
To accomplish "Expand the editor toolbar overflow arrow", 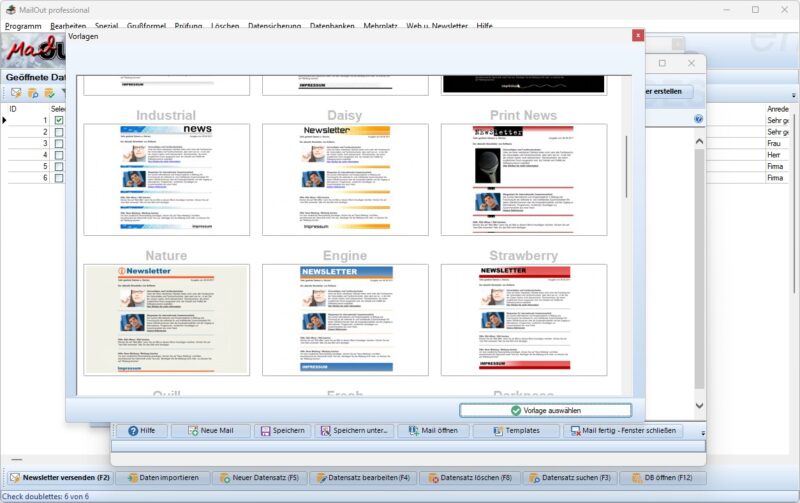I will coord(703,433).
